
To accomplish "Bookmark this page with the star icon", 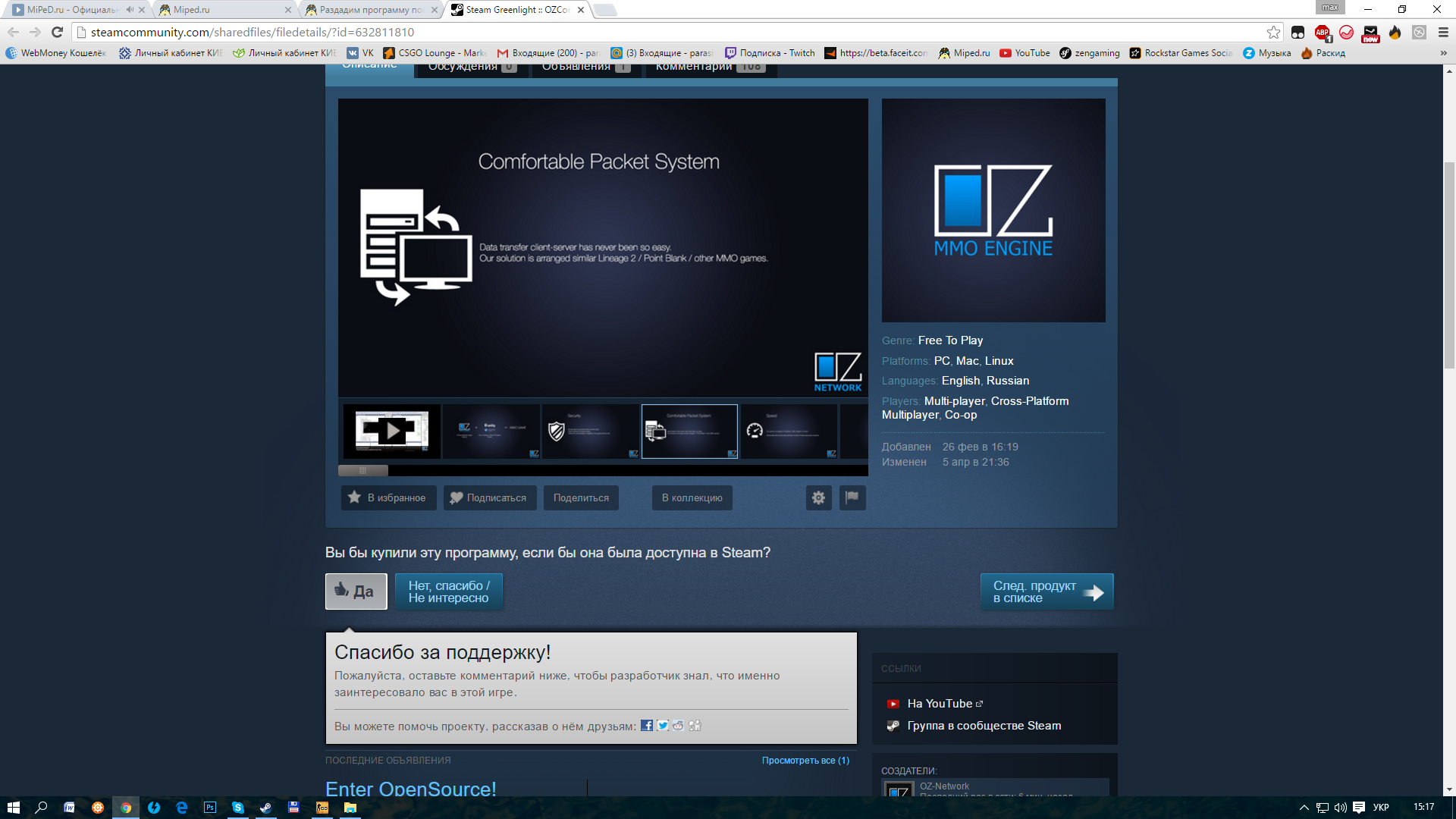I will click(1274, 33).
